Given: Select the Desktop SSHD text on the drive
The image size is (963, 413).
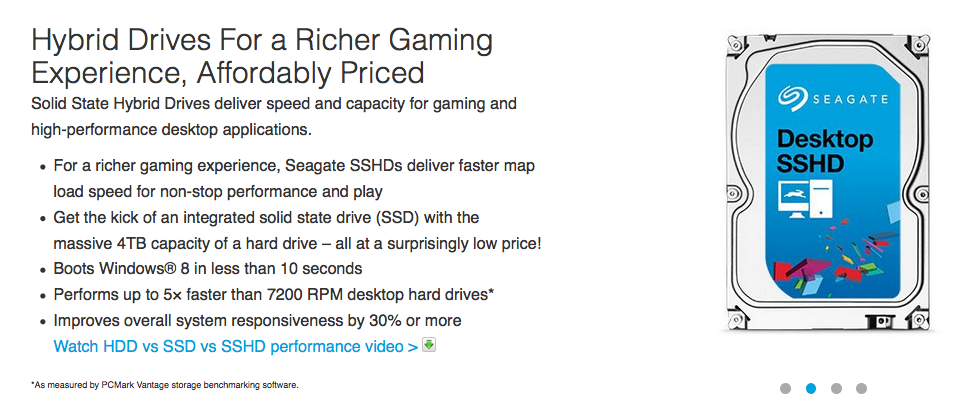Looking at the screenshot, I should (824, 151).
